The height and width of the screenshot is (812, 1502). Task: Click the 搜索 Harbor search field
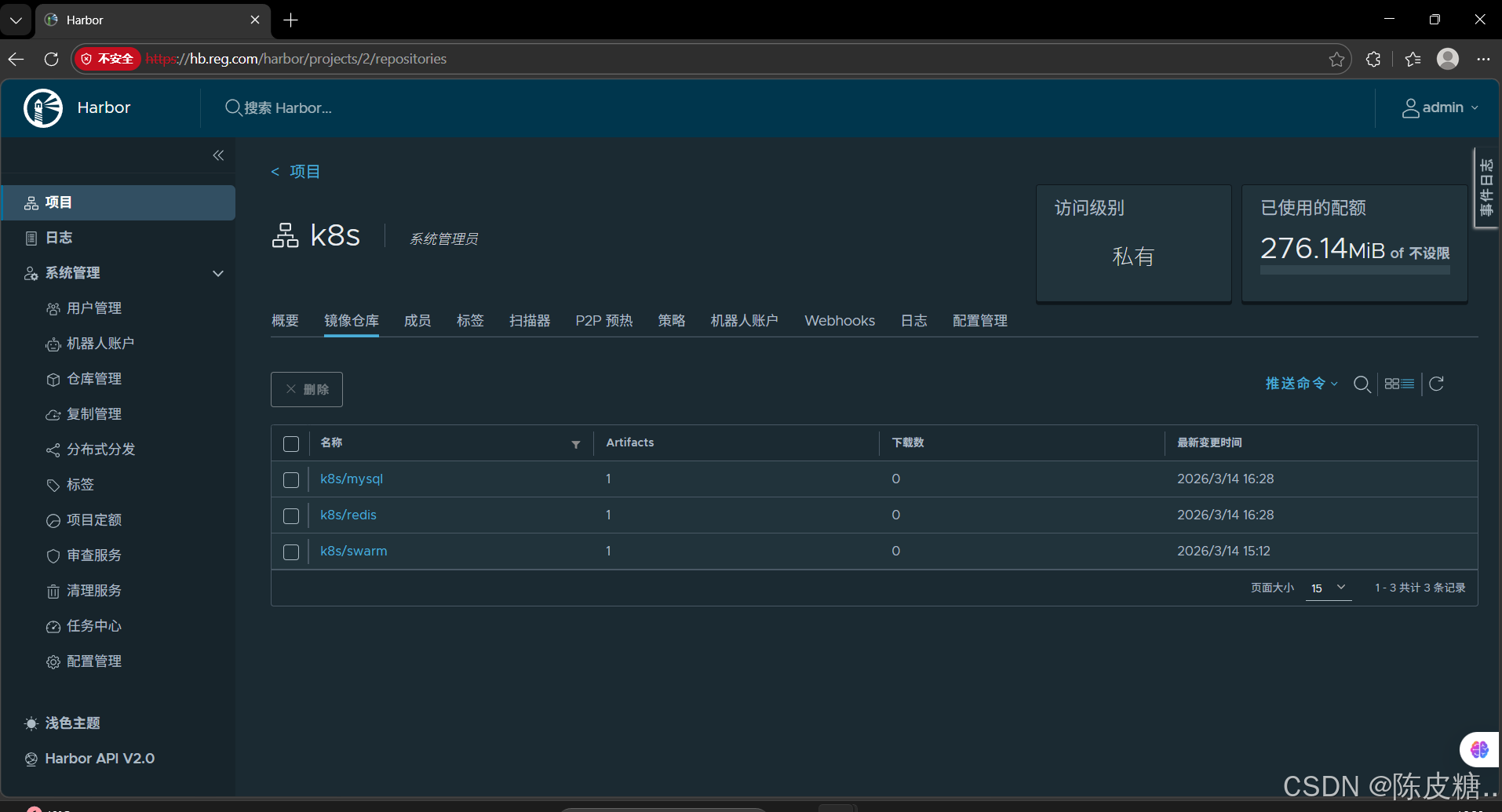(x=288, y=108)
